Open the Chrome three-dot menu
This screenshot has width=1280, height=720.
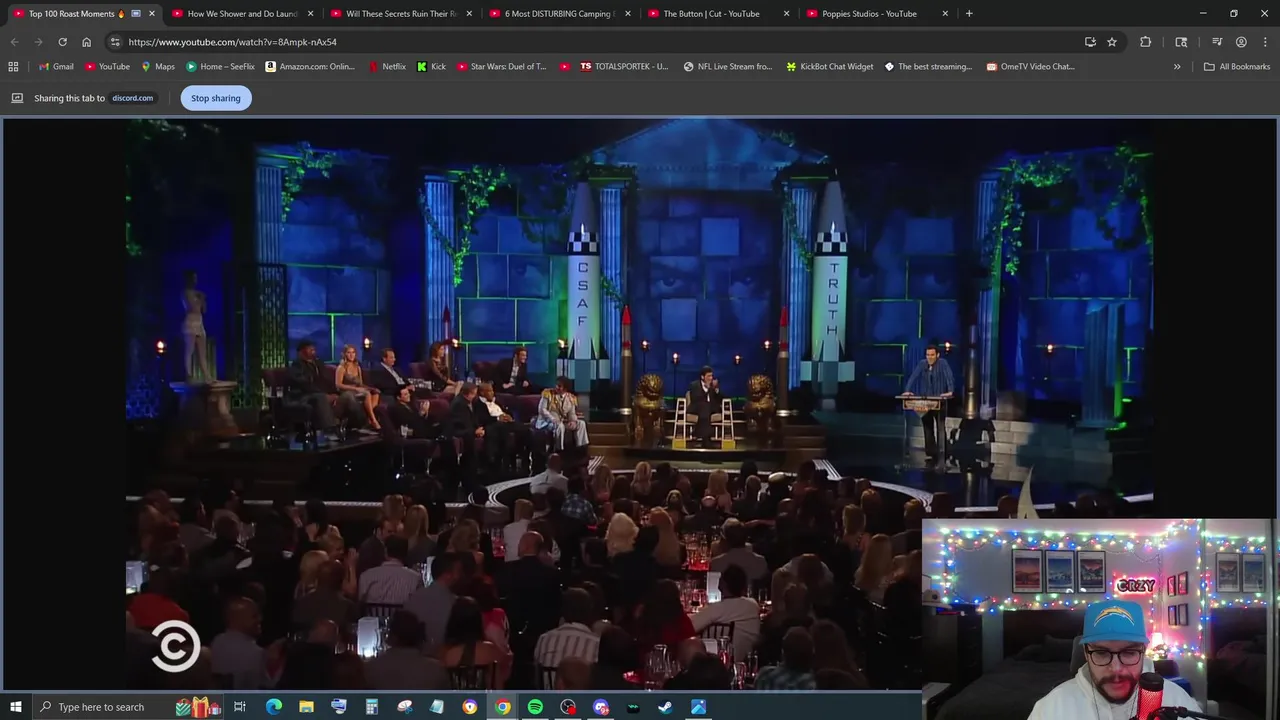click(x=1265, y=42)
